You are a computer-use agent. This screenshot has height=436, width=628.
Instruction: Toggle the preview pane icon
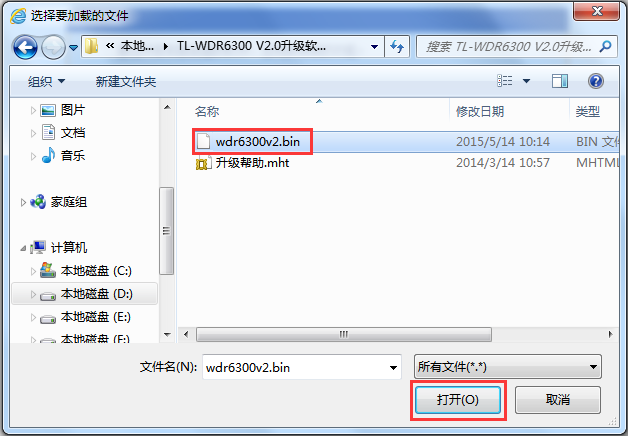[560, 81]
